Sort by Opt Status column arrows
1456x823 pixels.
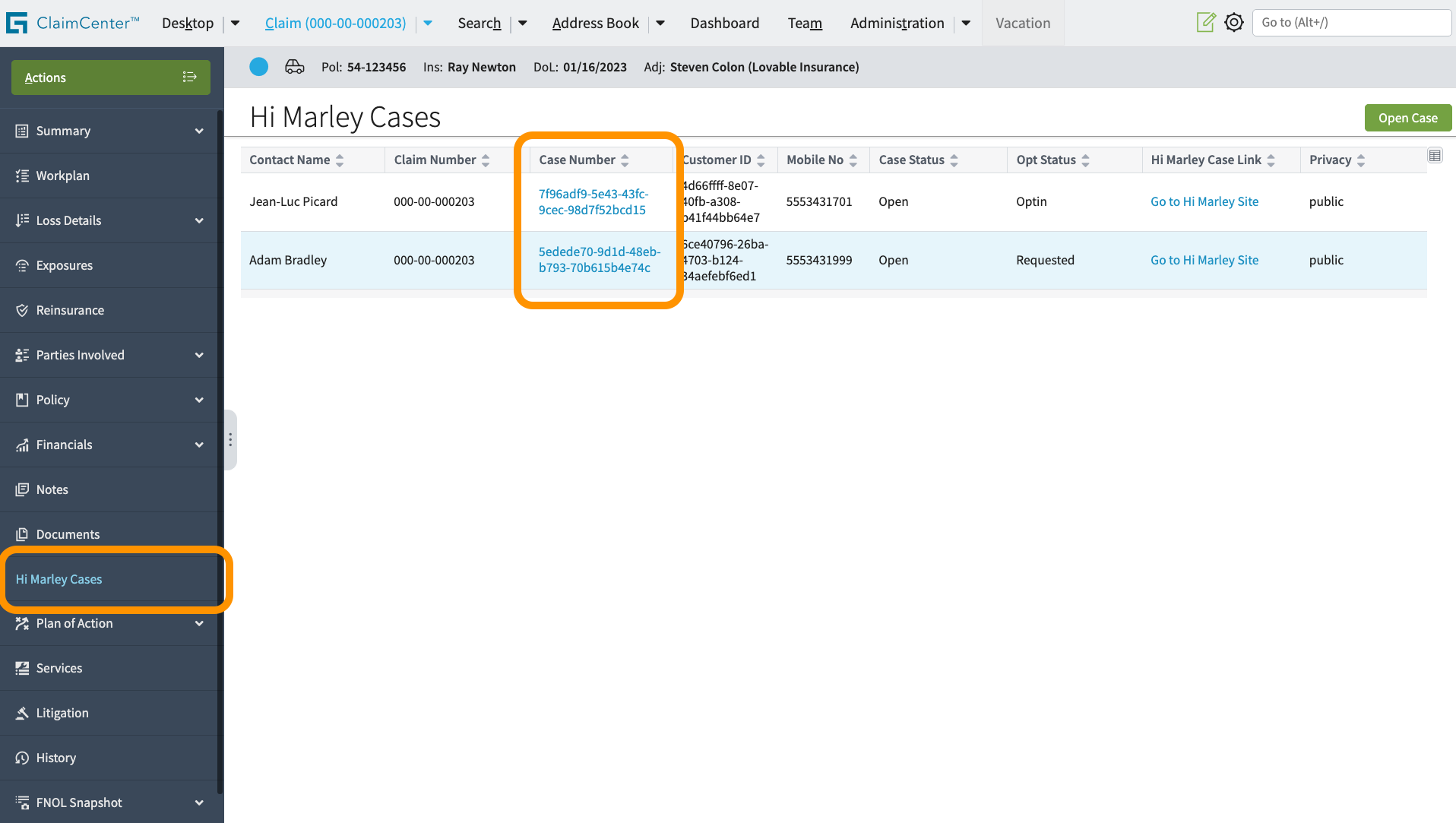coord(1085,160)
